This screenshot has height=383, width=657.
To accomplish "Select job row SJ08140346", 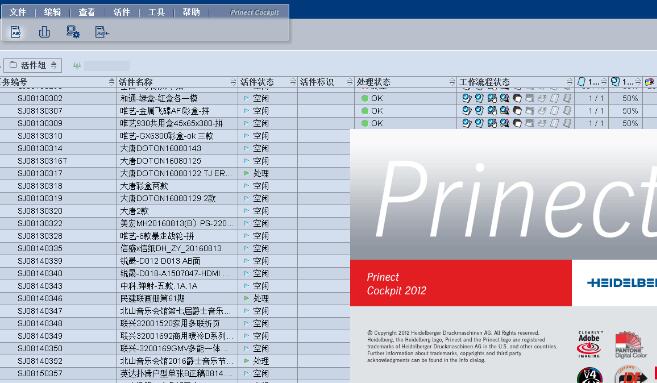I will coord(175,298).
